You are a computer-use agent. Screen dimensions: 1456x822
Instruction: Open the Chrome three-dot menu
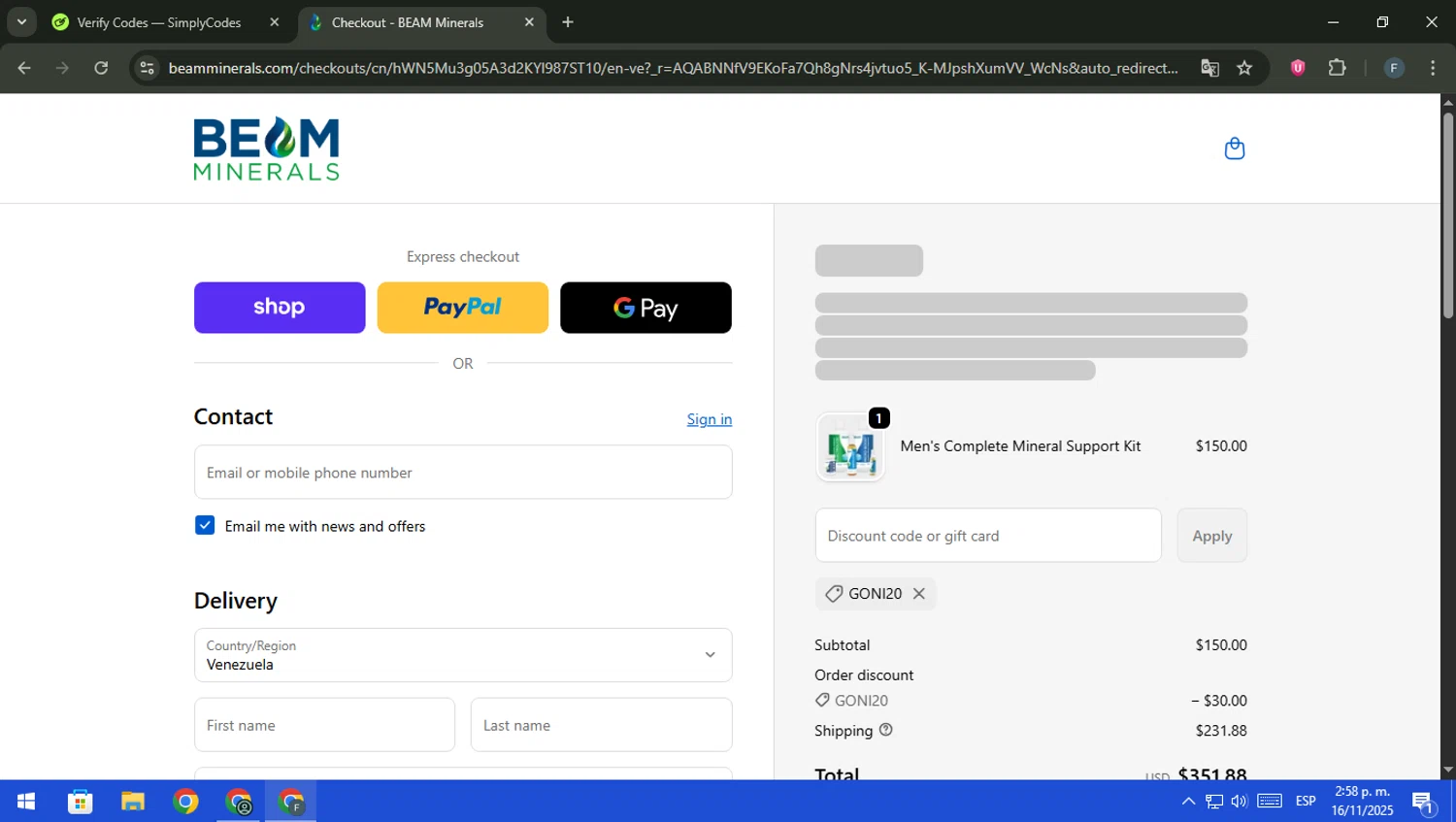coord(1433,68)
